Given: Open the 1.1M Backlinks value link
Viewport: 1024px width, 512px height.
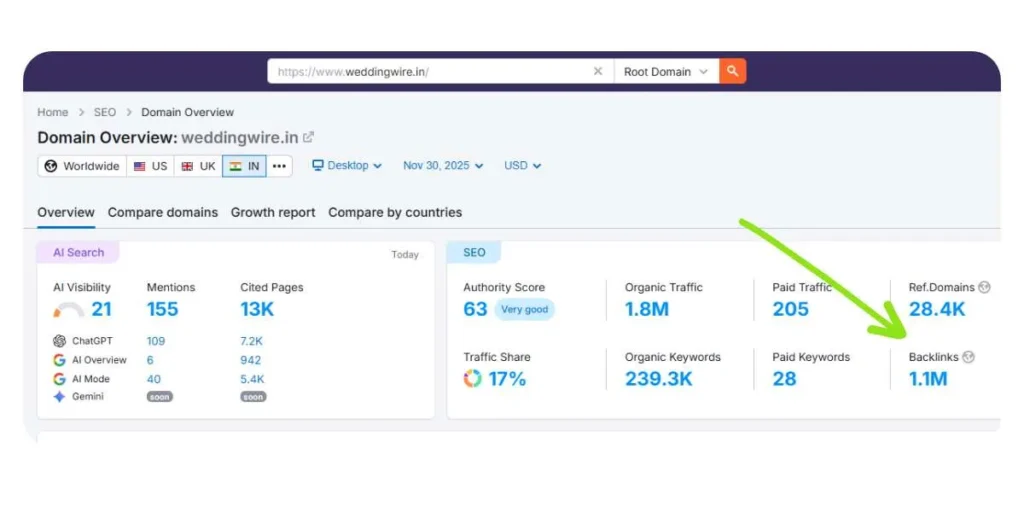Looking at the screenshot, I should [927, 379].
